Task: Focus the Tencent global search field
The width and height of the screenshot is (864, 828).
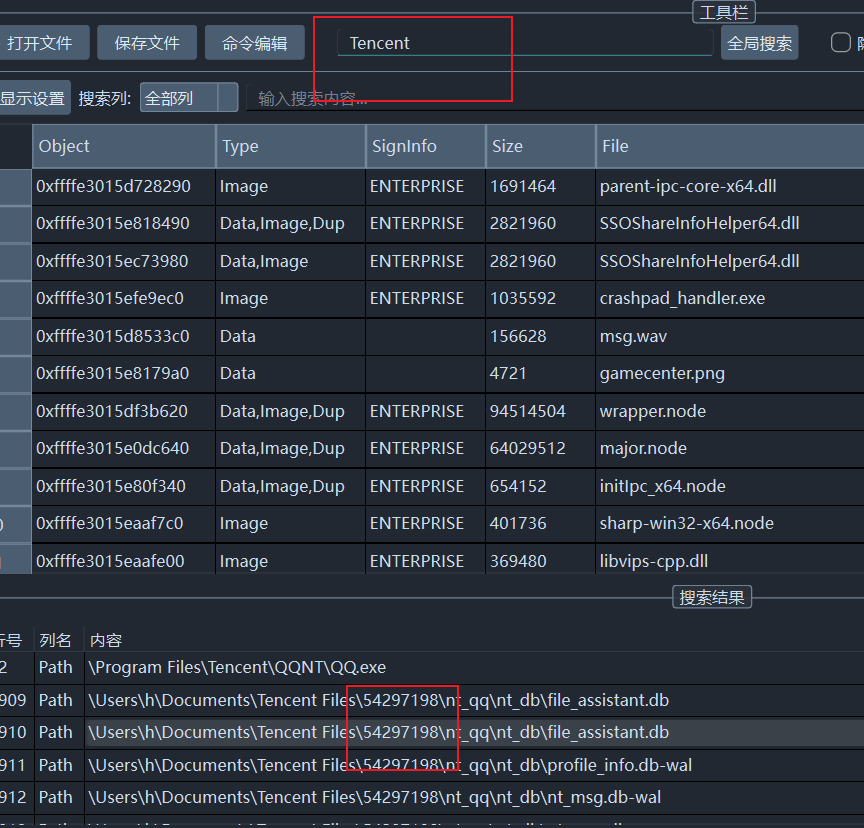Action: coord(525,42)
